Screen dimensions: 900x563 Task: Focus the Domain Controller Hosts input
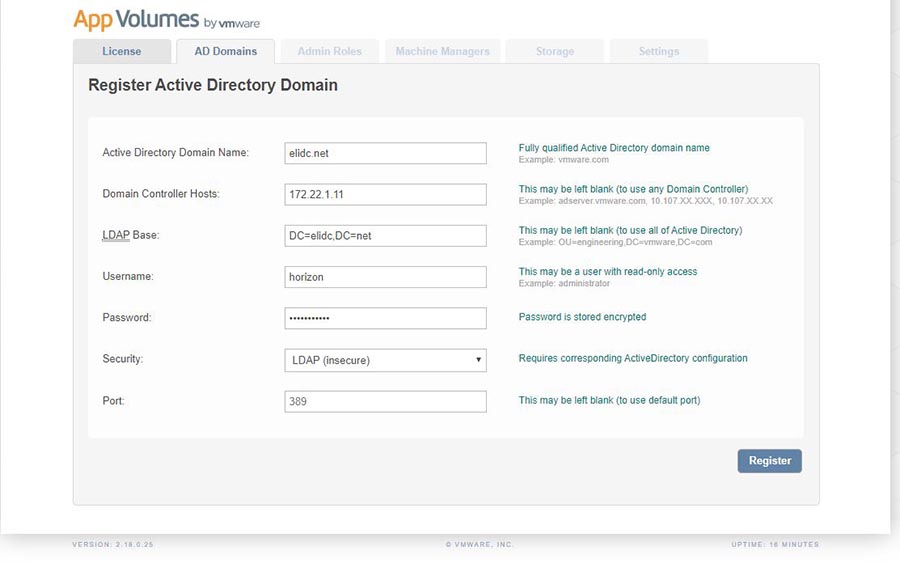[x=385, y=194]
